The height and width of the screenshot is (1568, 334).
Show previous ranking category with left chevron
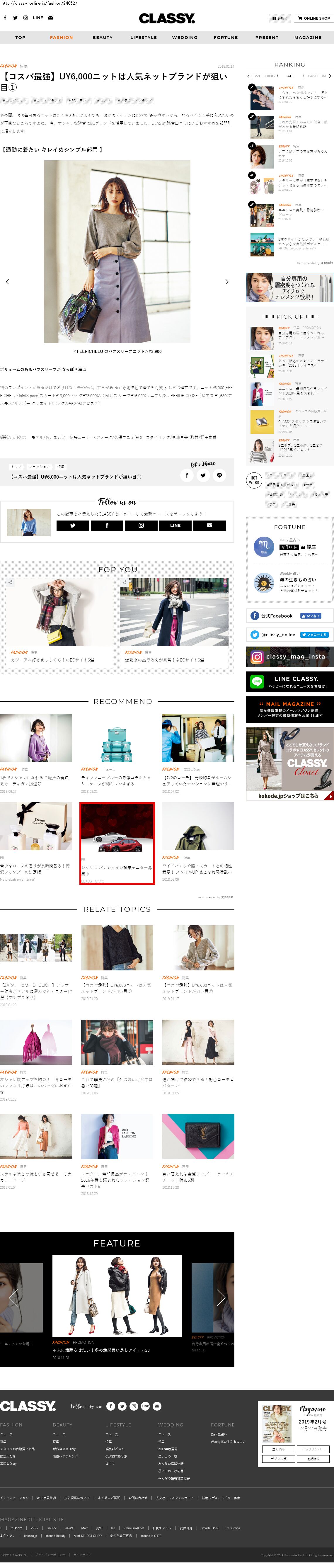[249, 77]
